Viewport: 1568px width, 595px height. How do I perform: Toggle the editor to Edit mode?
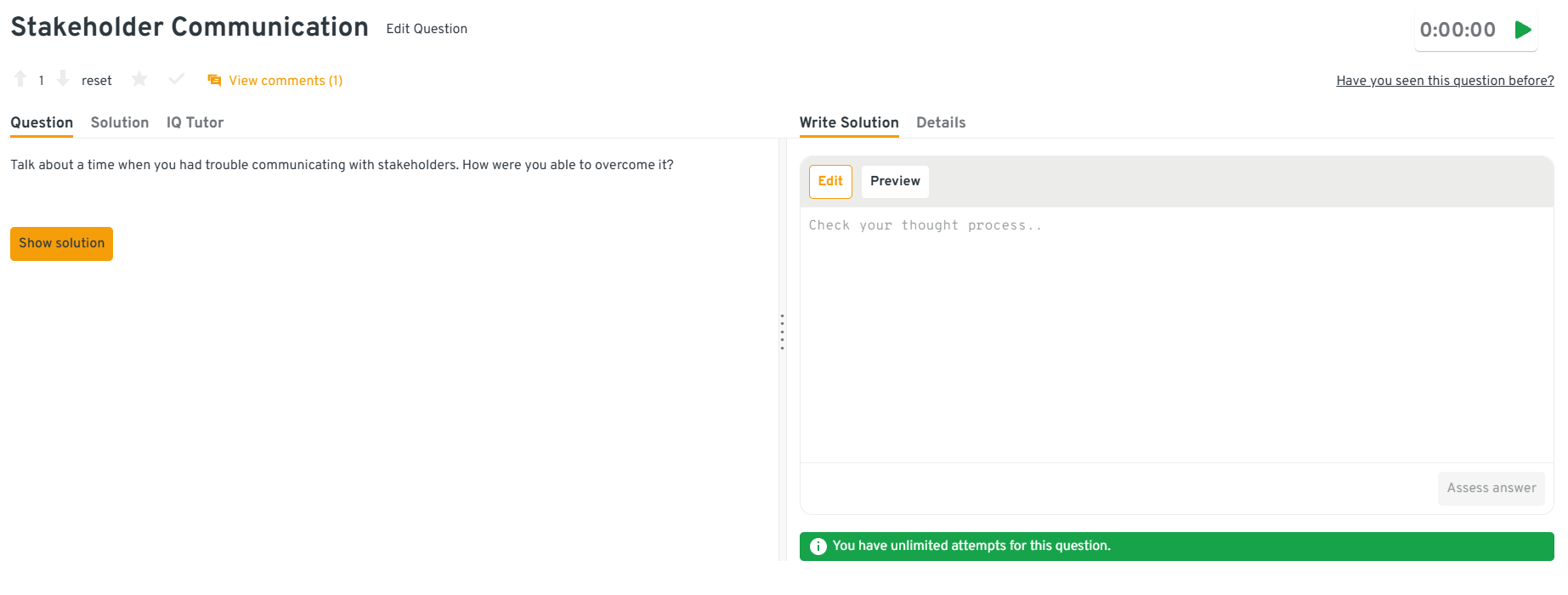pyautogui.click(x=830, y=181)
